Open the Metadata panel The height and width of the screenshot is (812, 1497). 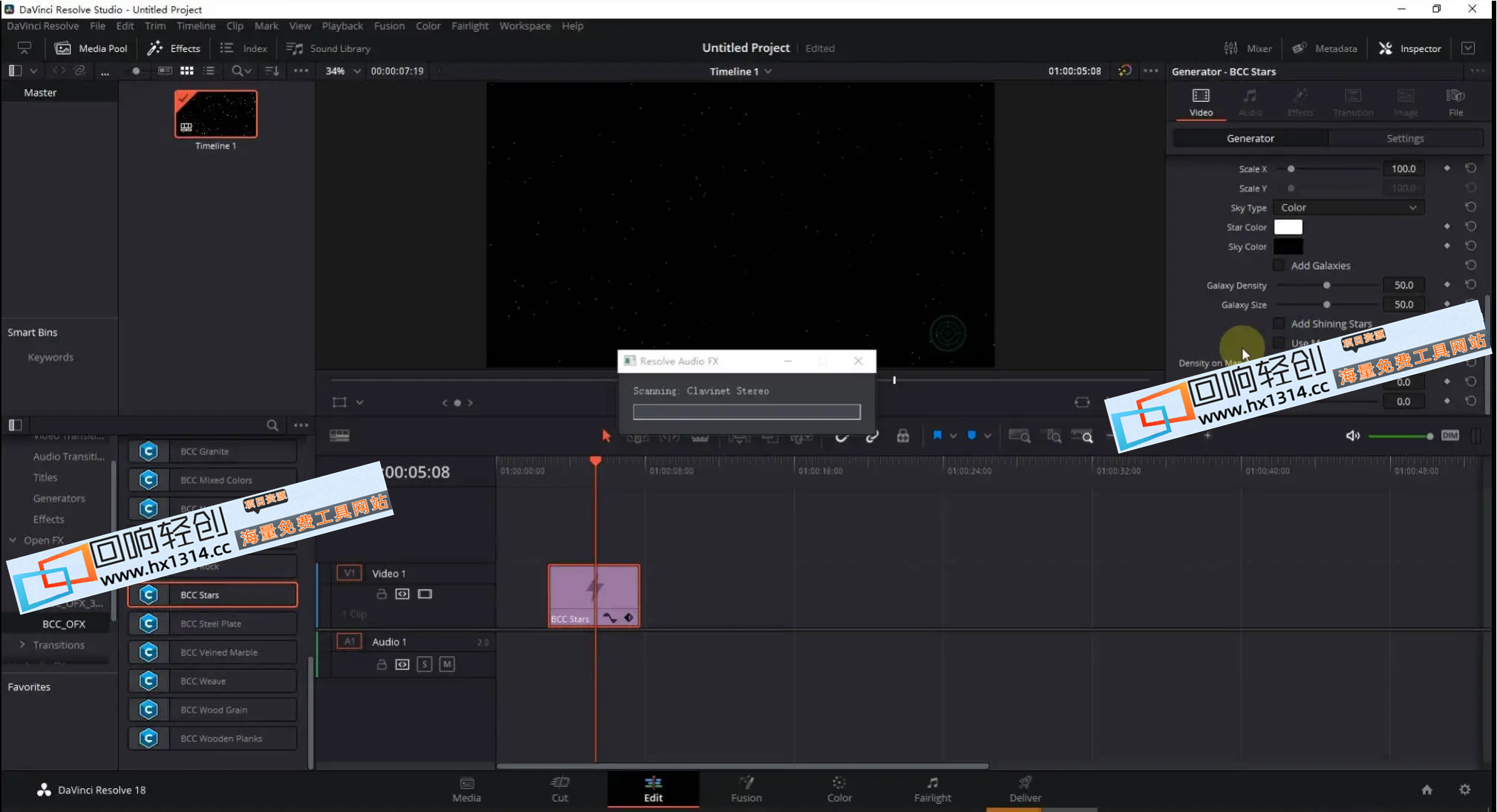1325,48
